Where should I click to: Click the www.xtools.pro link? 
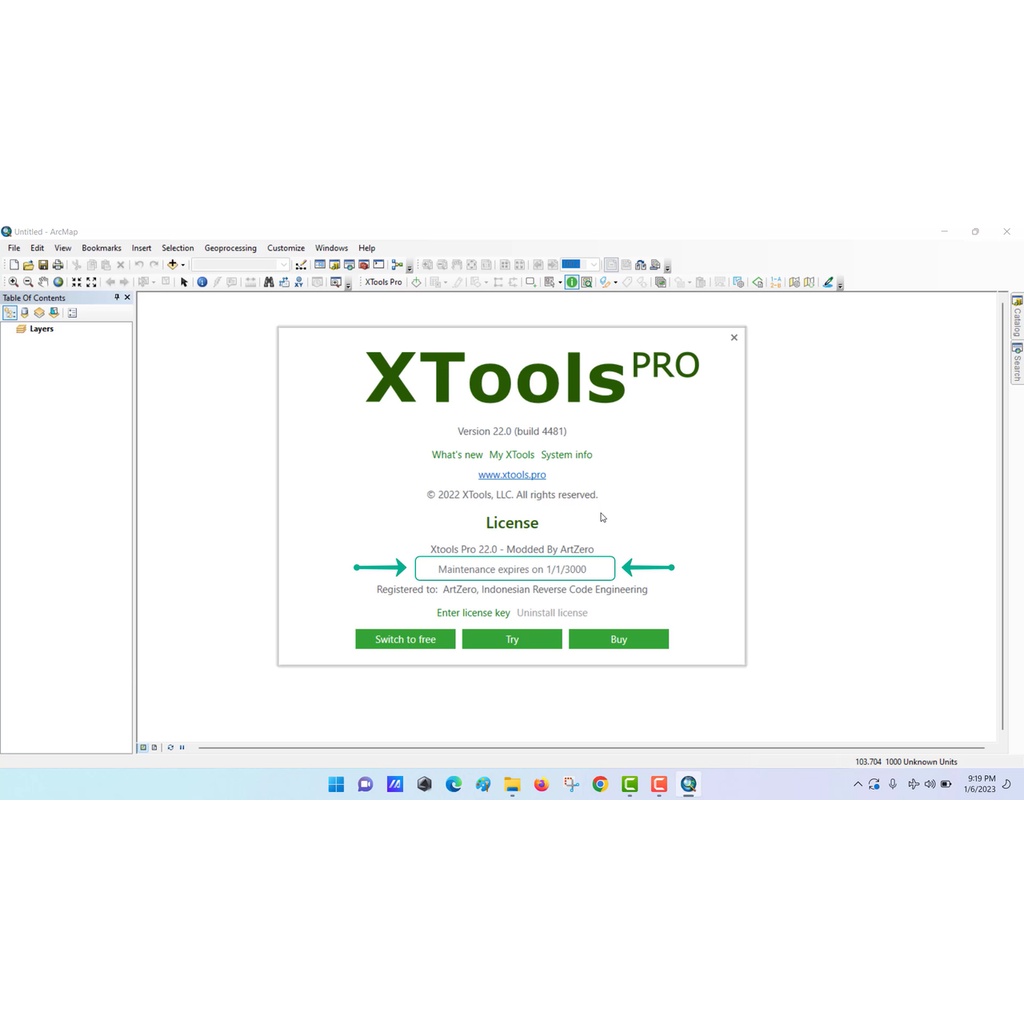[512, 474]
